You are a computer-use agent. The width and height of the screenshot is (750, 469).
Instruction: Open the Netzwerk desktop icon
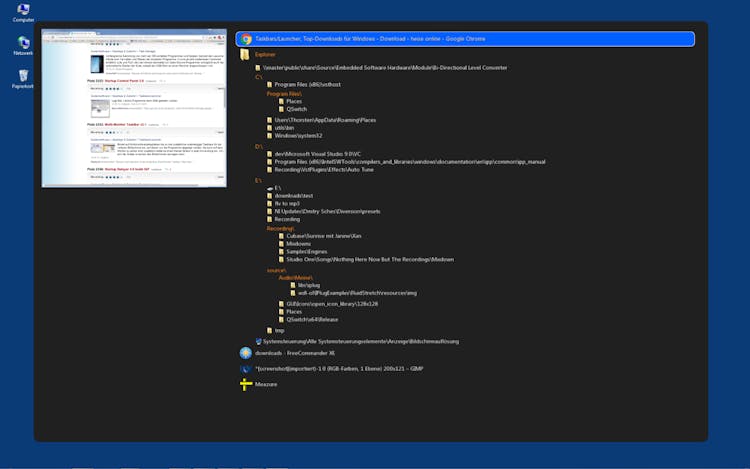click(22, 45)
